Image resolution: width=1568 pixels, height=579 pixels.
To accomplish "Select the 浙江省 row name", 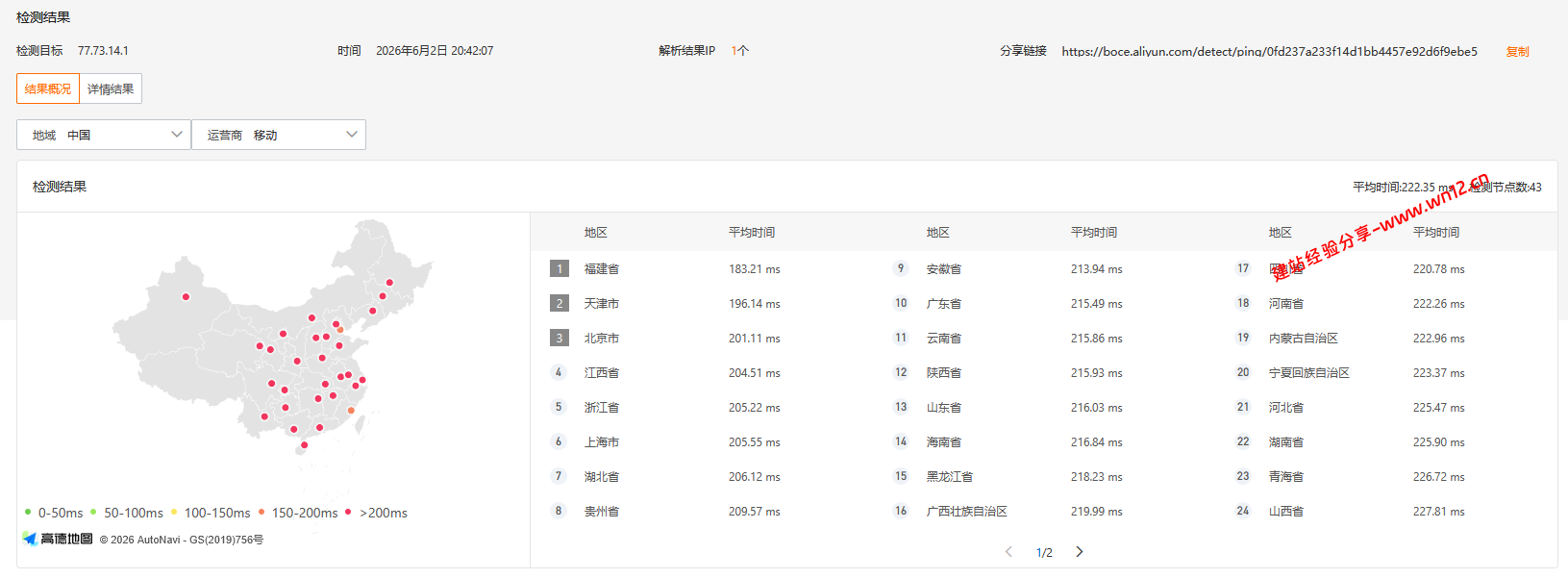I will (602, 408).
